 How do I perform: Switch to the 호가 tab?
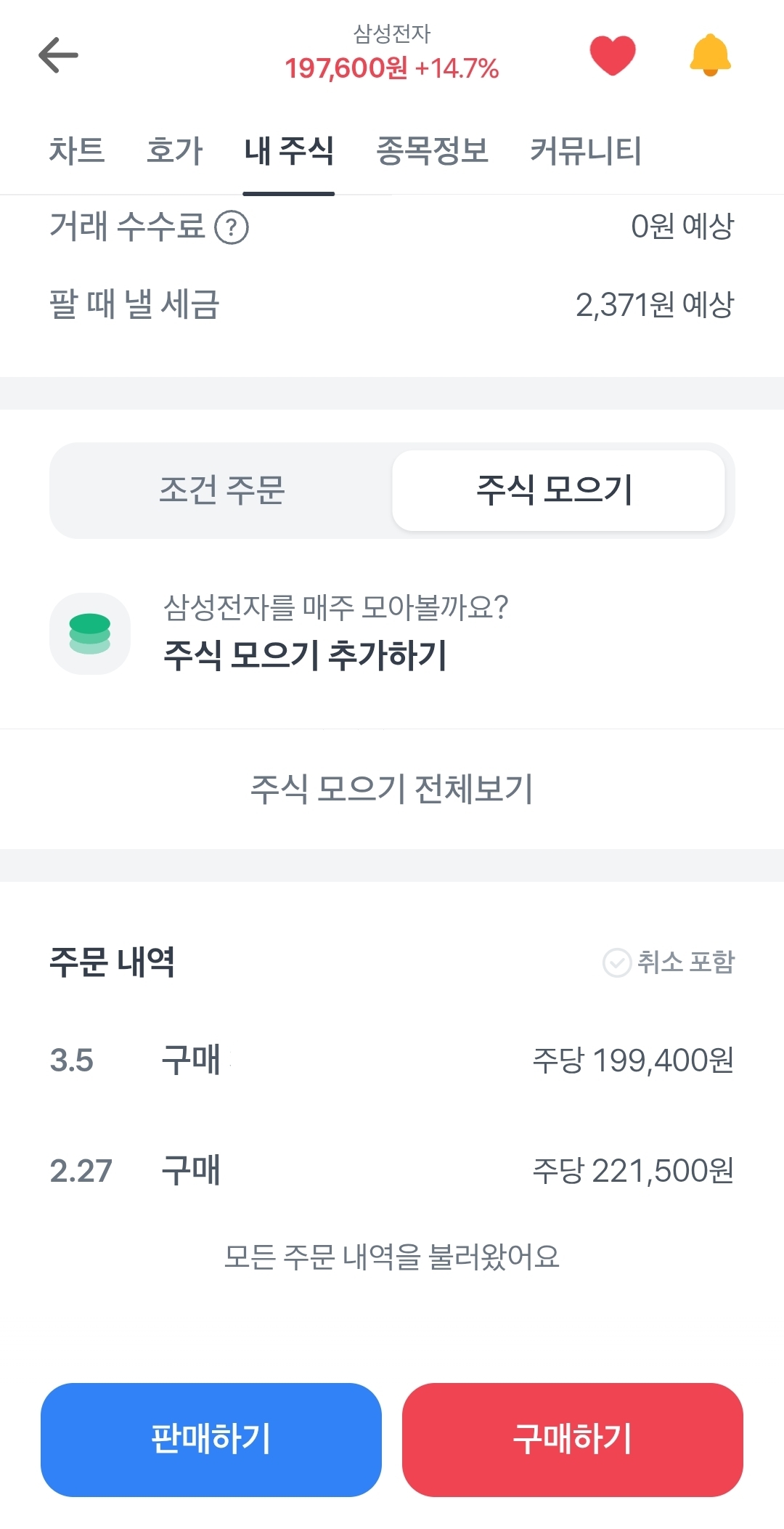(174, 151)
